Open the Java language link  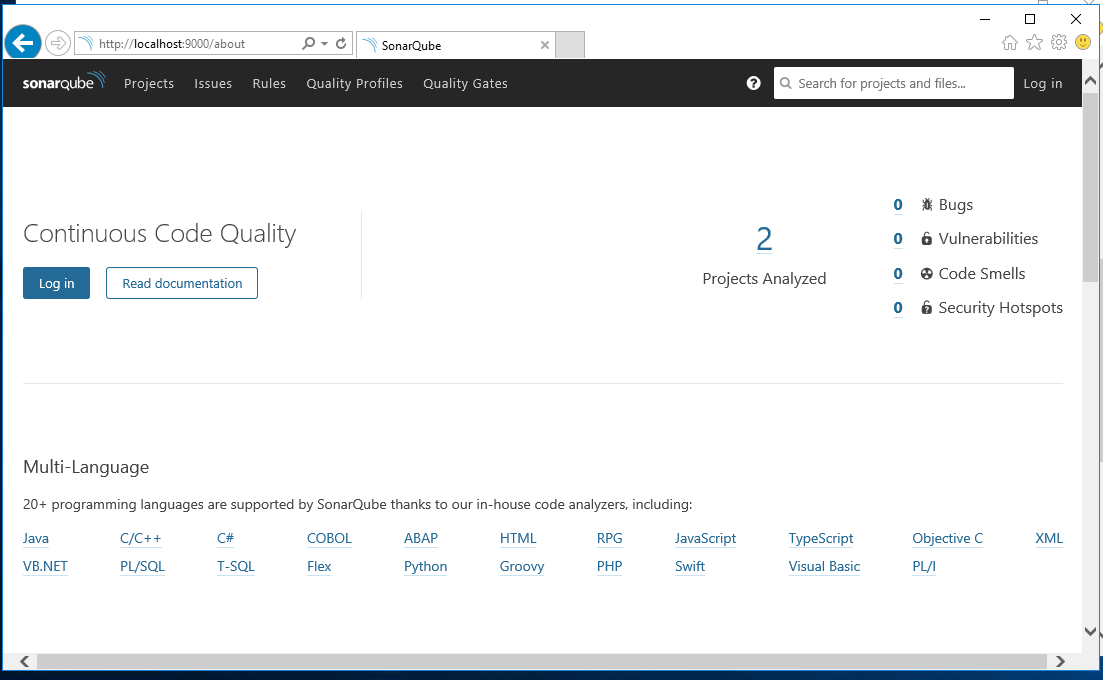(x=35, y=538)
